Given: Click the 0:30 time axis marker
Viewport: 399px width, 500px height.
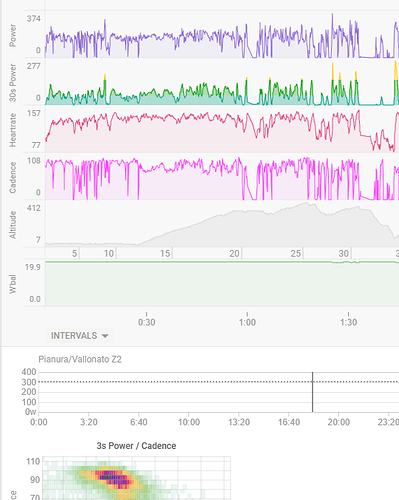Looking at the screenshot, I should coord(147,322).
